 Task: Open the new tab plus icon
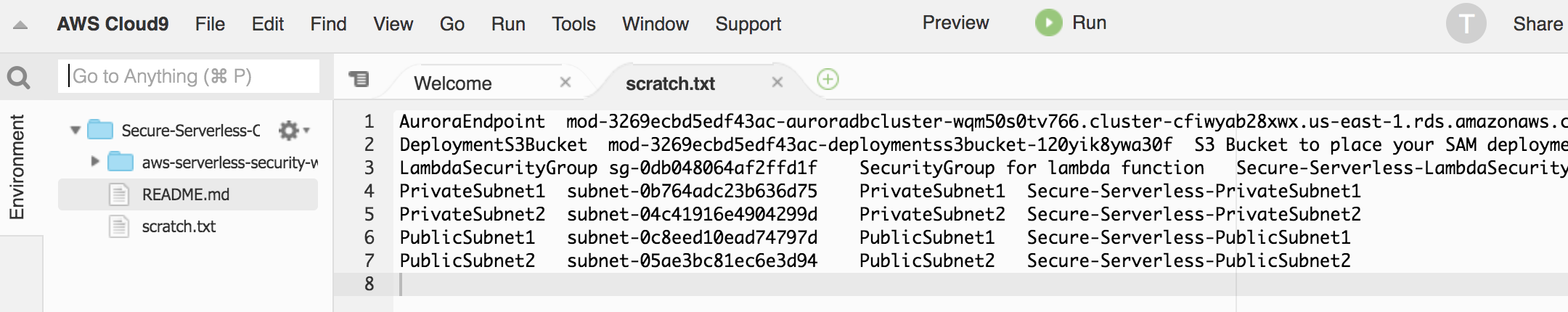point(828,79)
